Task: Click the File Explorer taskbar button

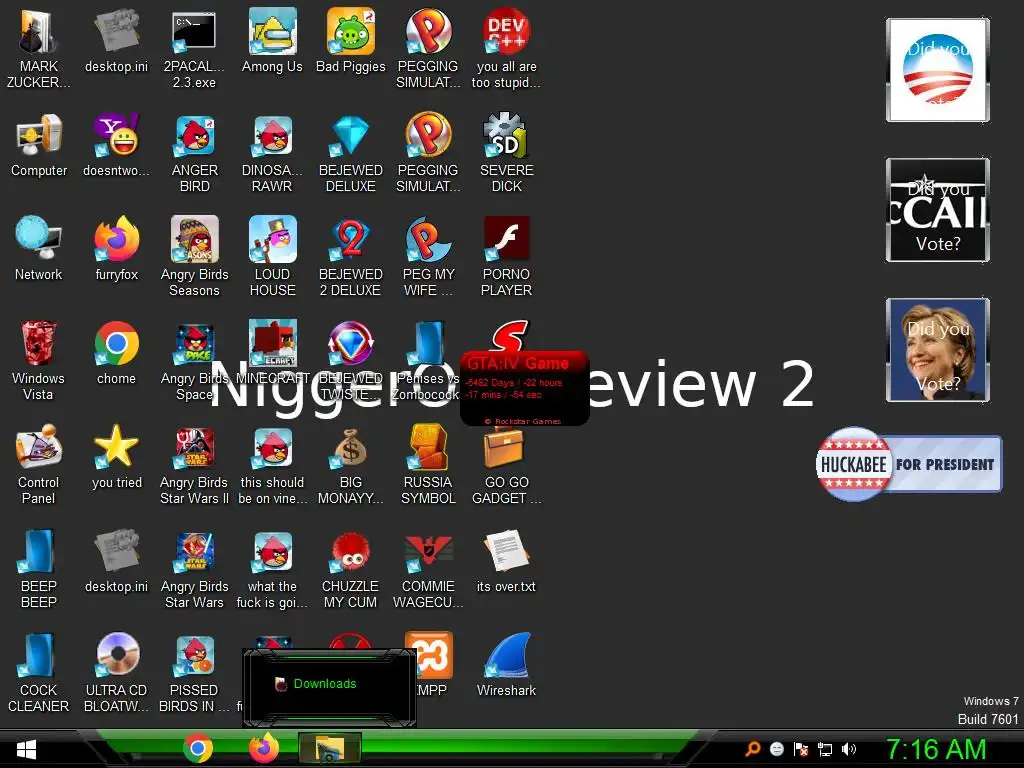Action: (x=330, y=748)
